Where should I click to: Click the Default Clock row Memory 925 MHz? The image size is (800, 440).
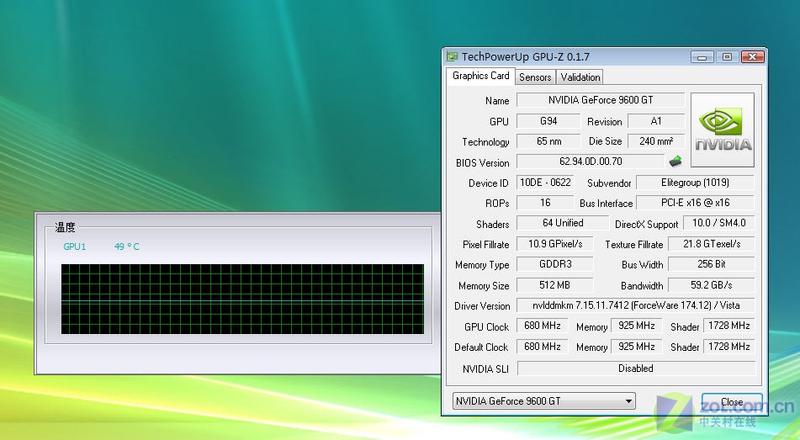point(636,347)
